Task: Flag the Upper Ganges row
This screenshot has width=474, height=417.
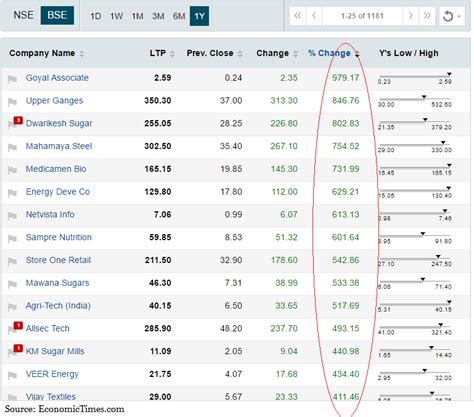Action: 12,102
